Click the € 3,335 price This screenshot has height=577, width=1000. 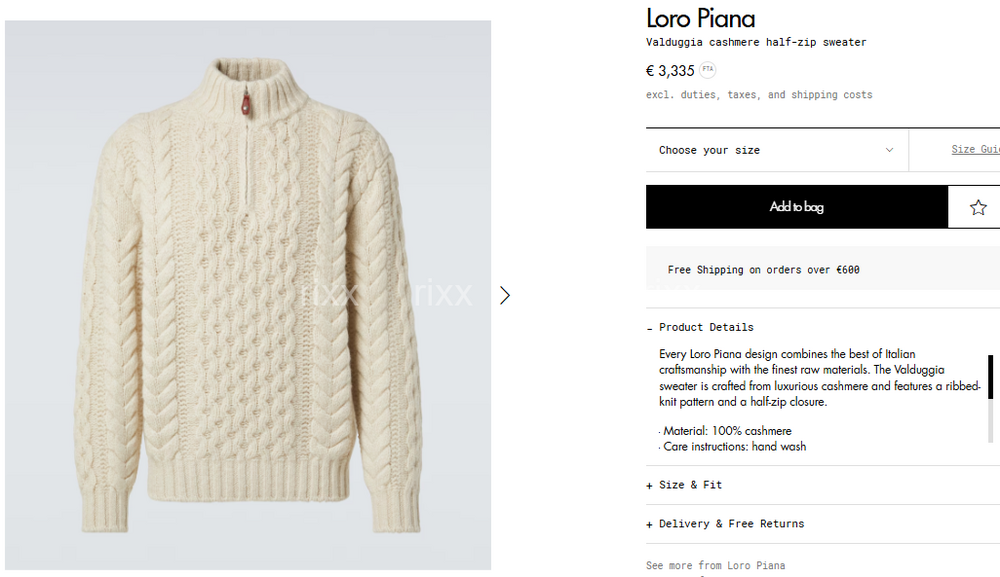pyautogui.click(x=670, y=71)
